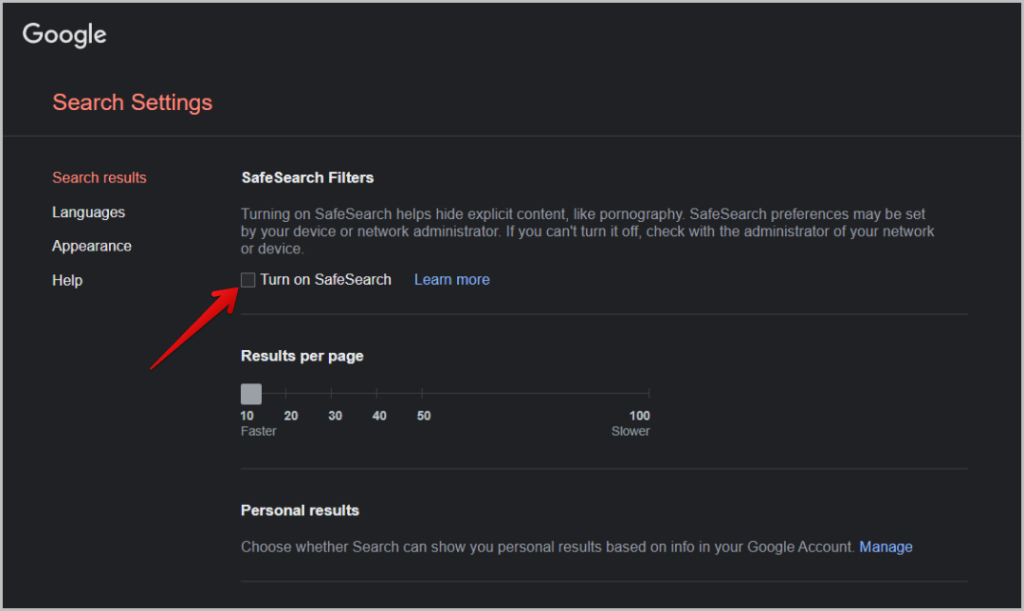Open the Languages settings section
The image size is (1024, 611).
[x=88, y=212]
